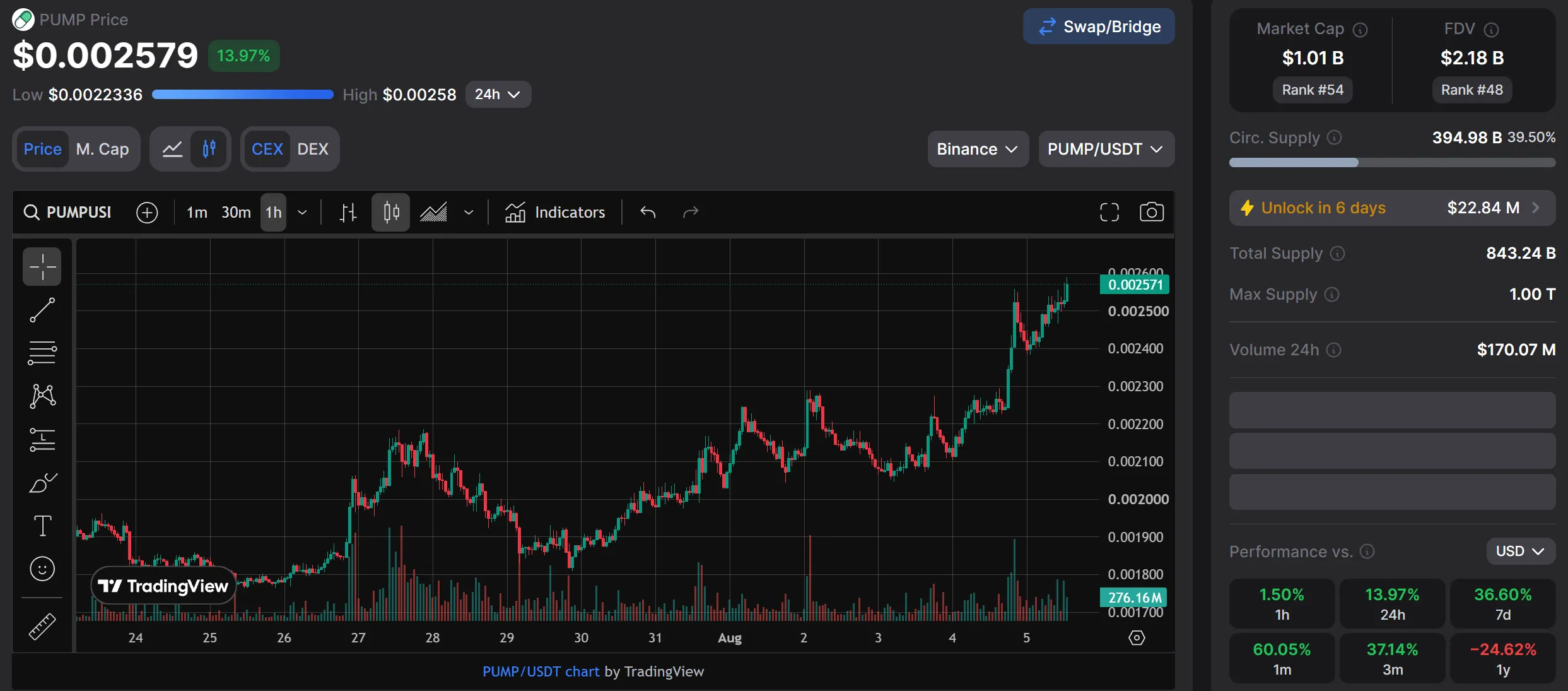Click the Total Supply info icon
Viewport: 1568px width, 691px height.
click(x=1337, y=253)
